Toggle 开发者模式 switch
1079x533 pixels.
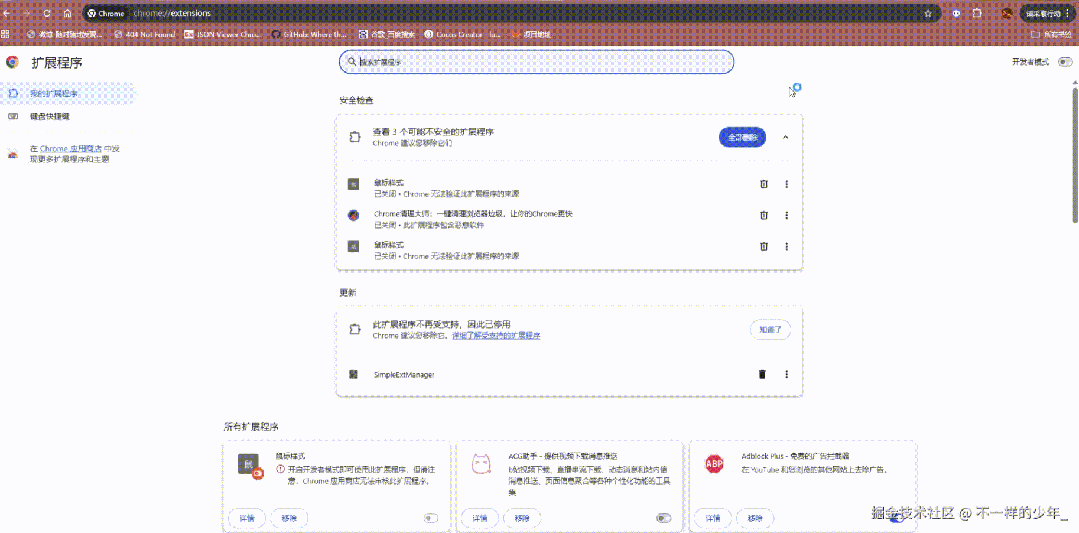1065,62
